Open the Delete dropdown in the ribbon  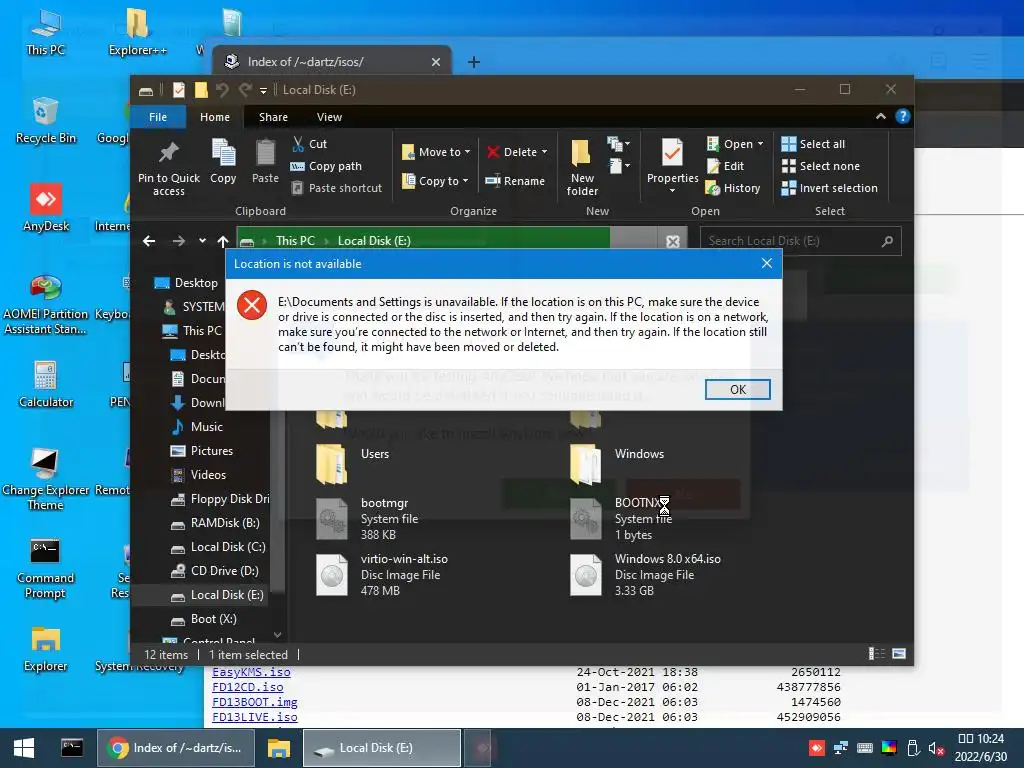[x=517, y=152]
